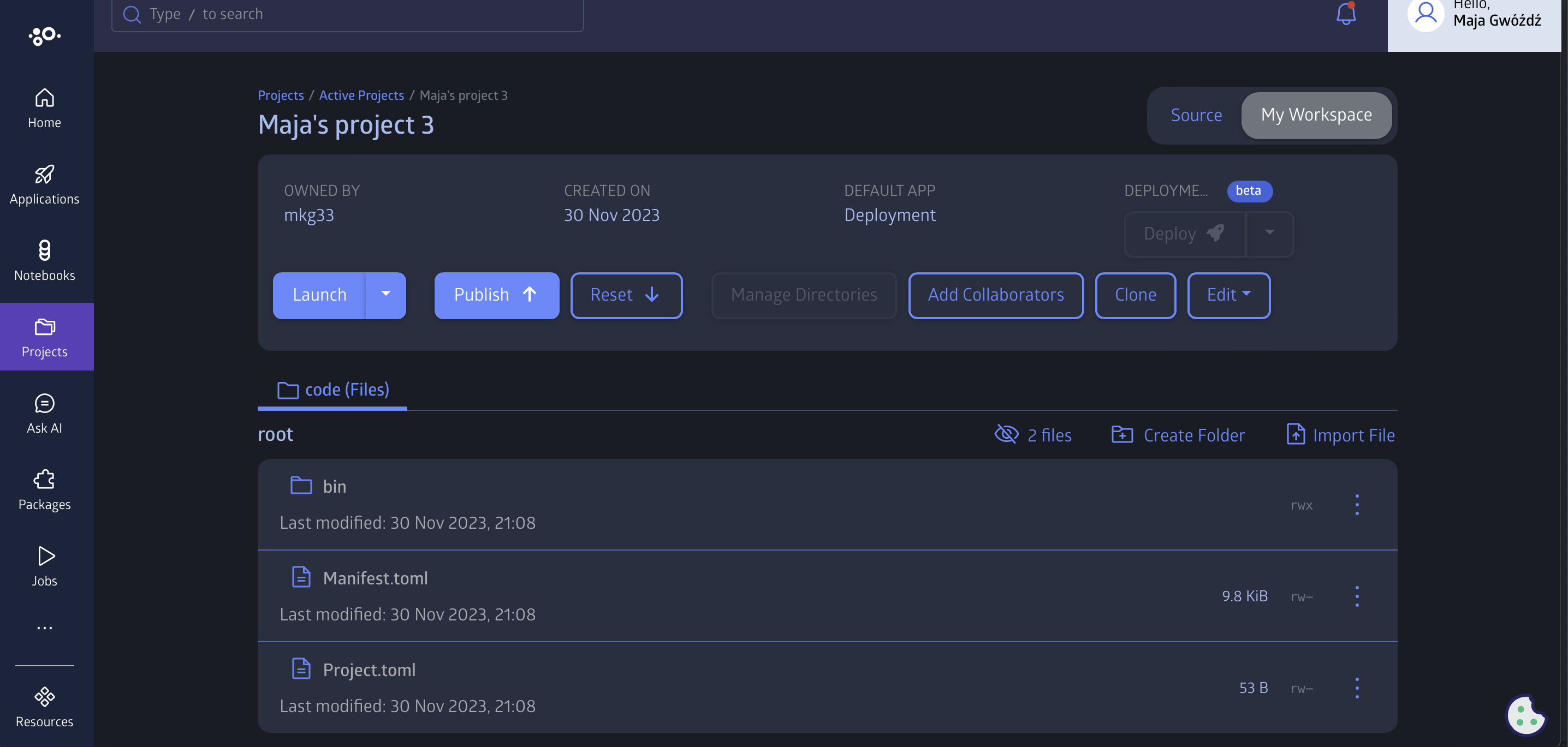Click the root directory label
This screenshot has height=747, width=1568.
[x=275, y=434]
